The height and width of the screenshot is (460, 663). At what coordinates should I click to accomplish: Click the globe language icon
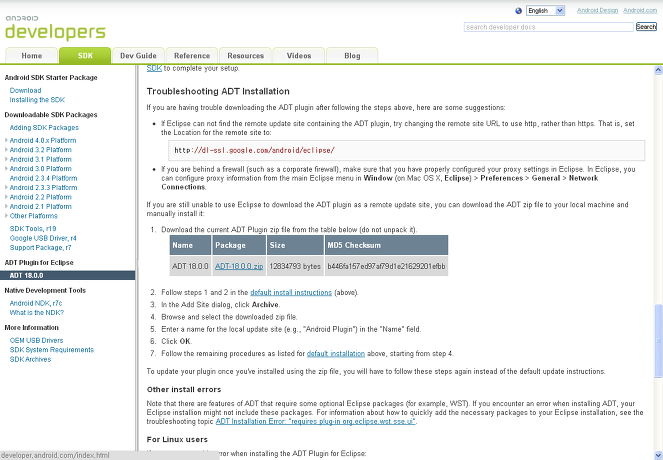coord(518,11)
